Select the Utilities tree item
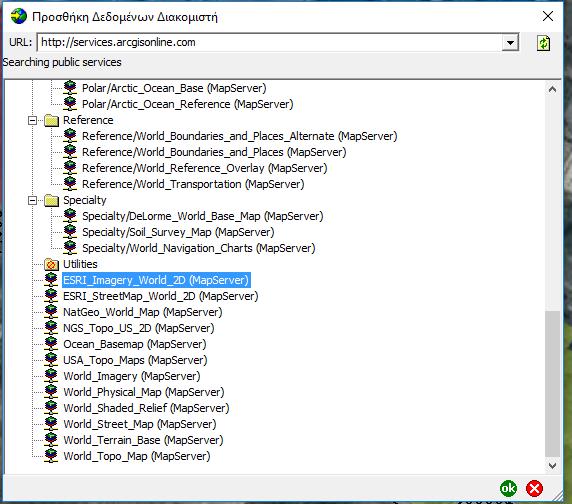The image size is (572, 504). pyautogui.click(x=80, y=264)
